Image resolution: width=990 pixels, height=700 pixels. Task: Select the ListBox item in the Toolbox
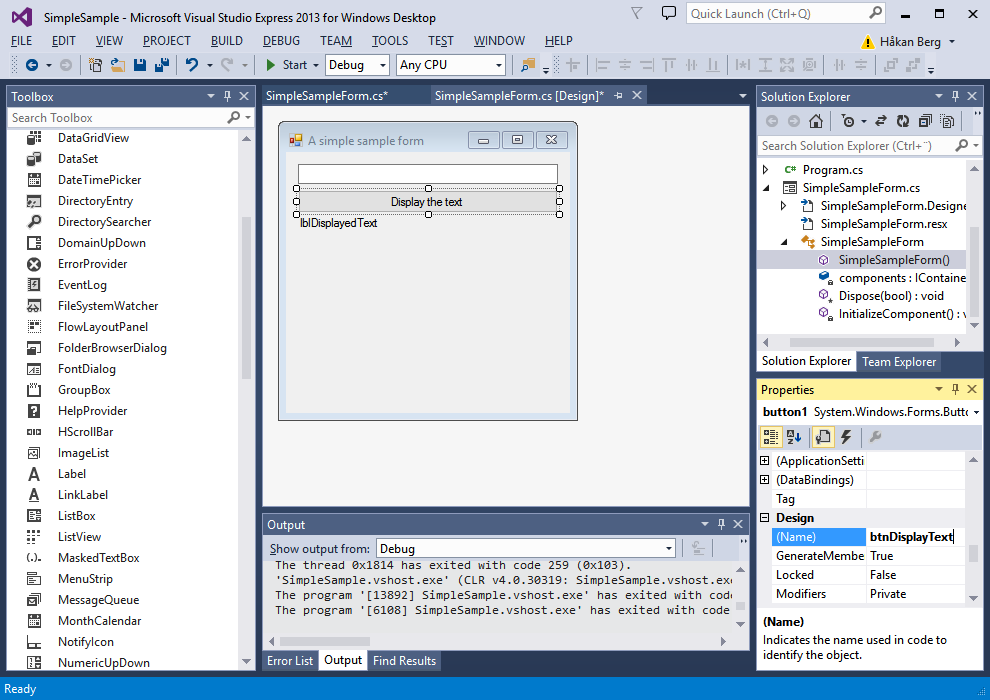click(x=76, y=516)
